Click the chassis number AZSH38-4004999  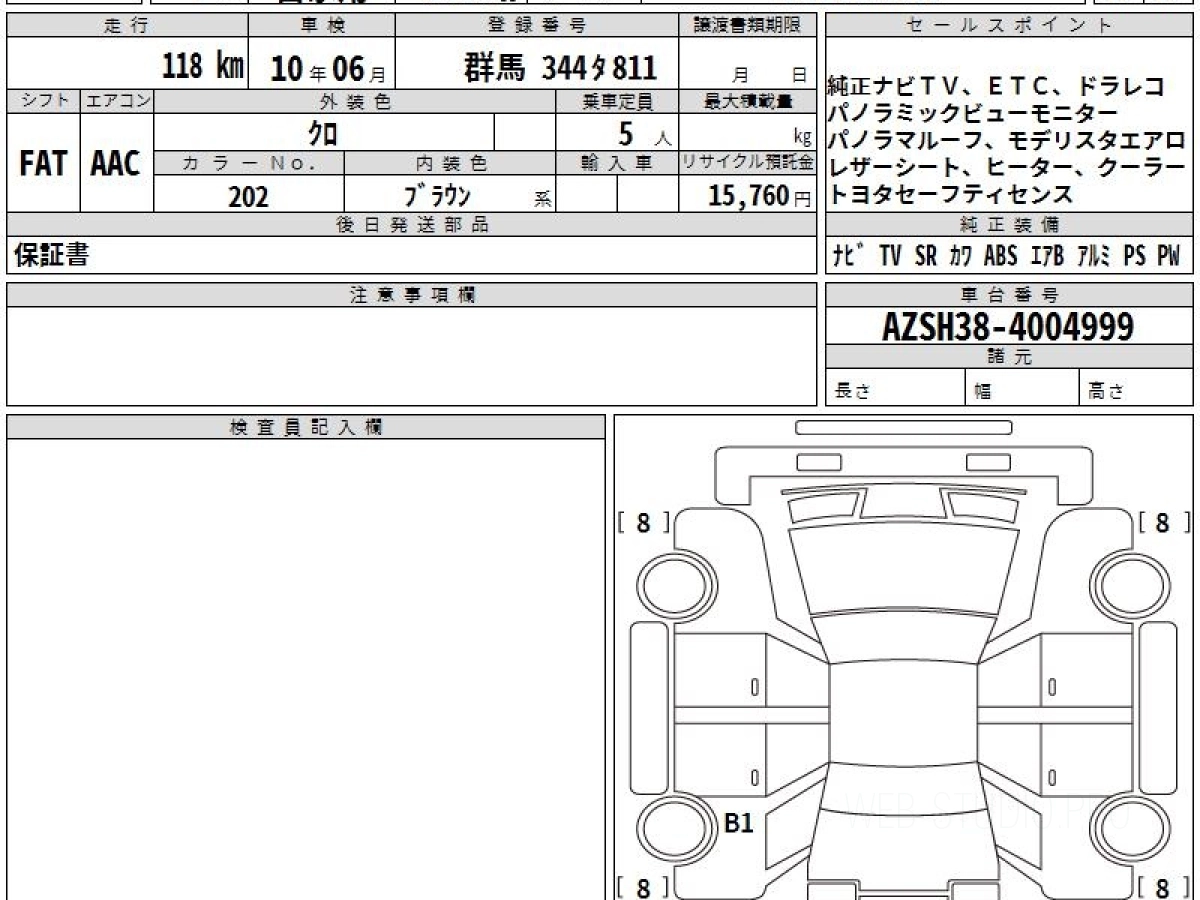1008,327
